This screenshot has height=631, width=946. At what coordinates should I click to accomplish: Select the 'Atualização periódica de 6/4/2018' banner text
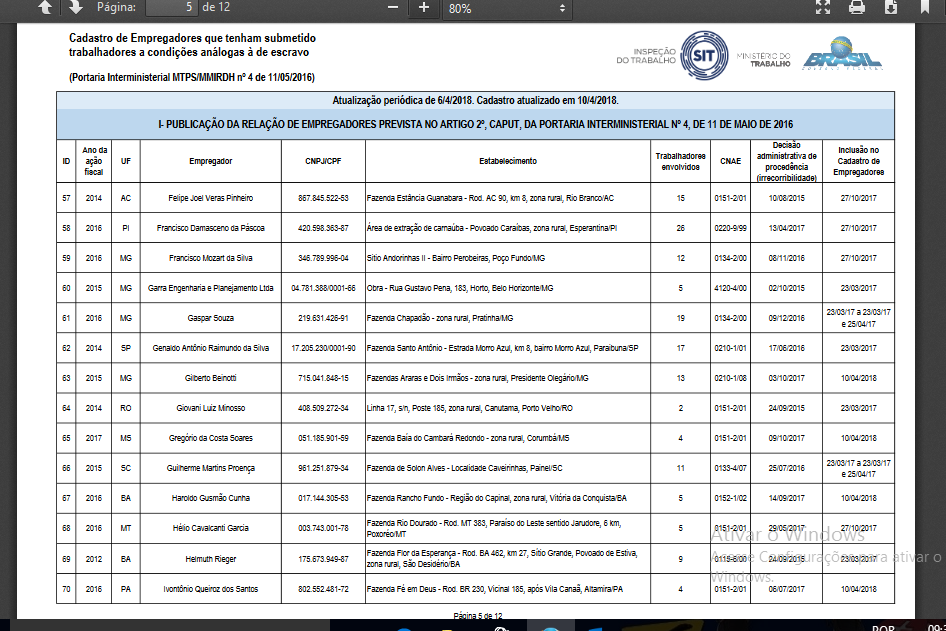point(475,101)
